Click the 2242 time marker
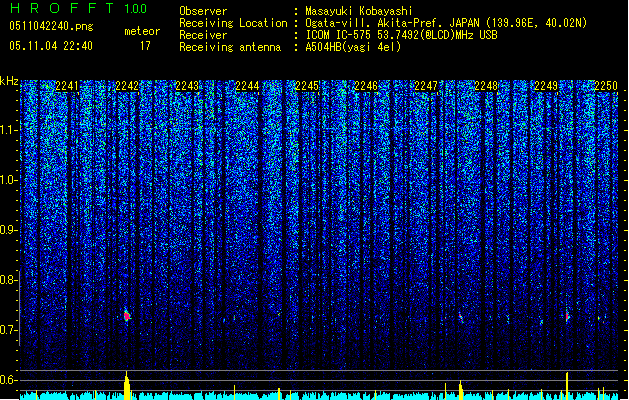 click(x=127, y=86)
